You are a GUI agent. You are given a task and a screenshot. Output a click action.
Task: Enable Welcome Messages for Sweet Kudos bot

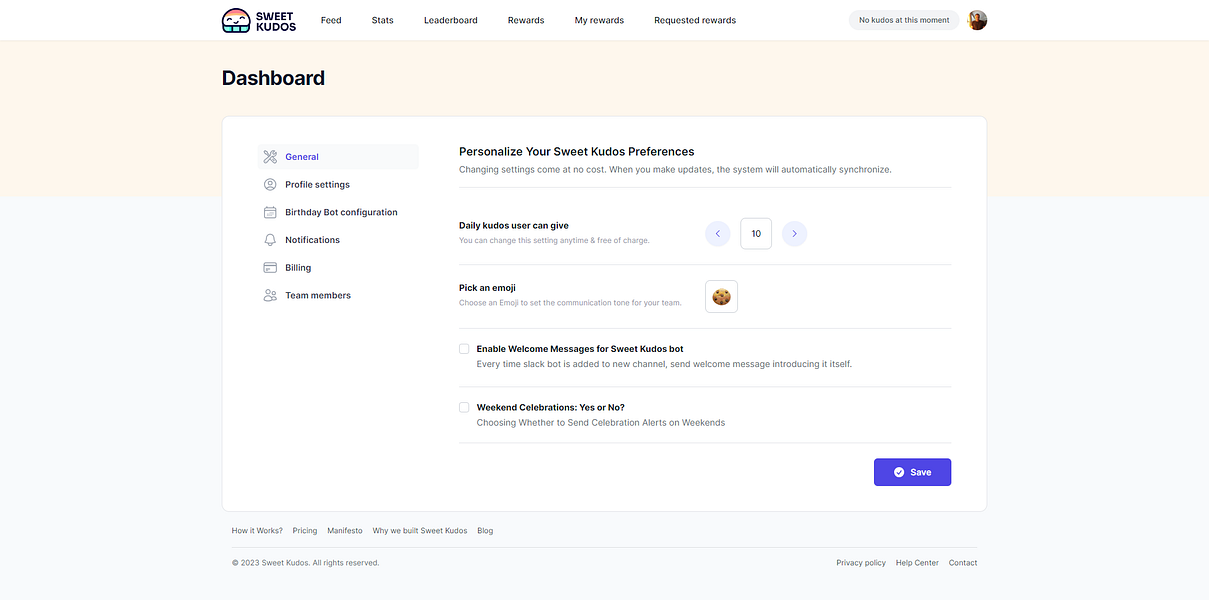click(464, 349)
